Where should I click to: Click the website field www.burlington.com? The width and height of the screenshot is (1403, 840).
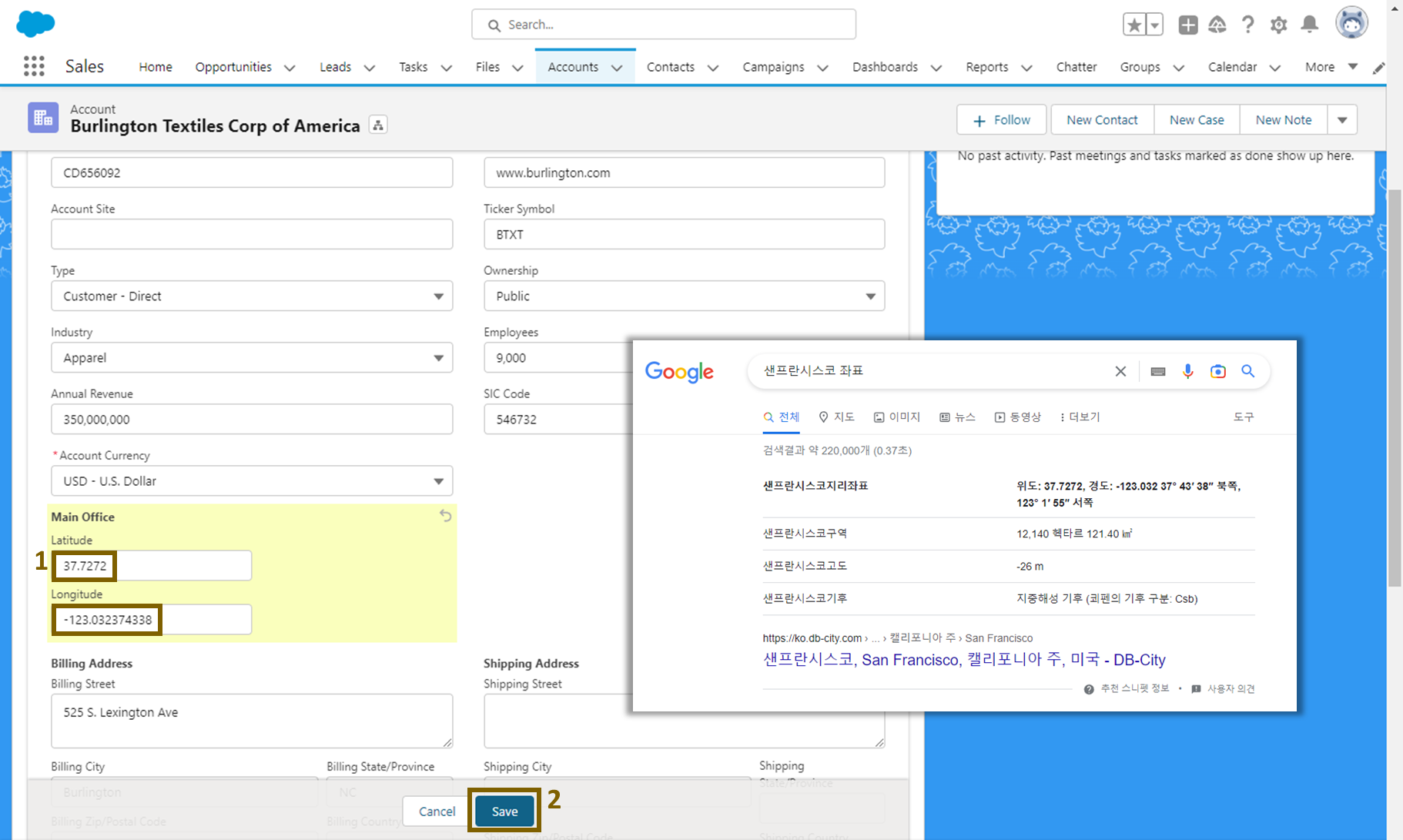coord(684,172)
